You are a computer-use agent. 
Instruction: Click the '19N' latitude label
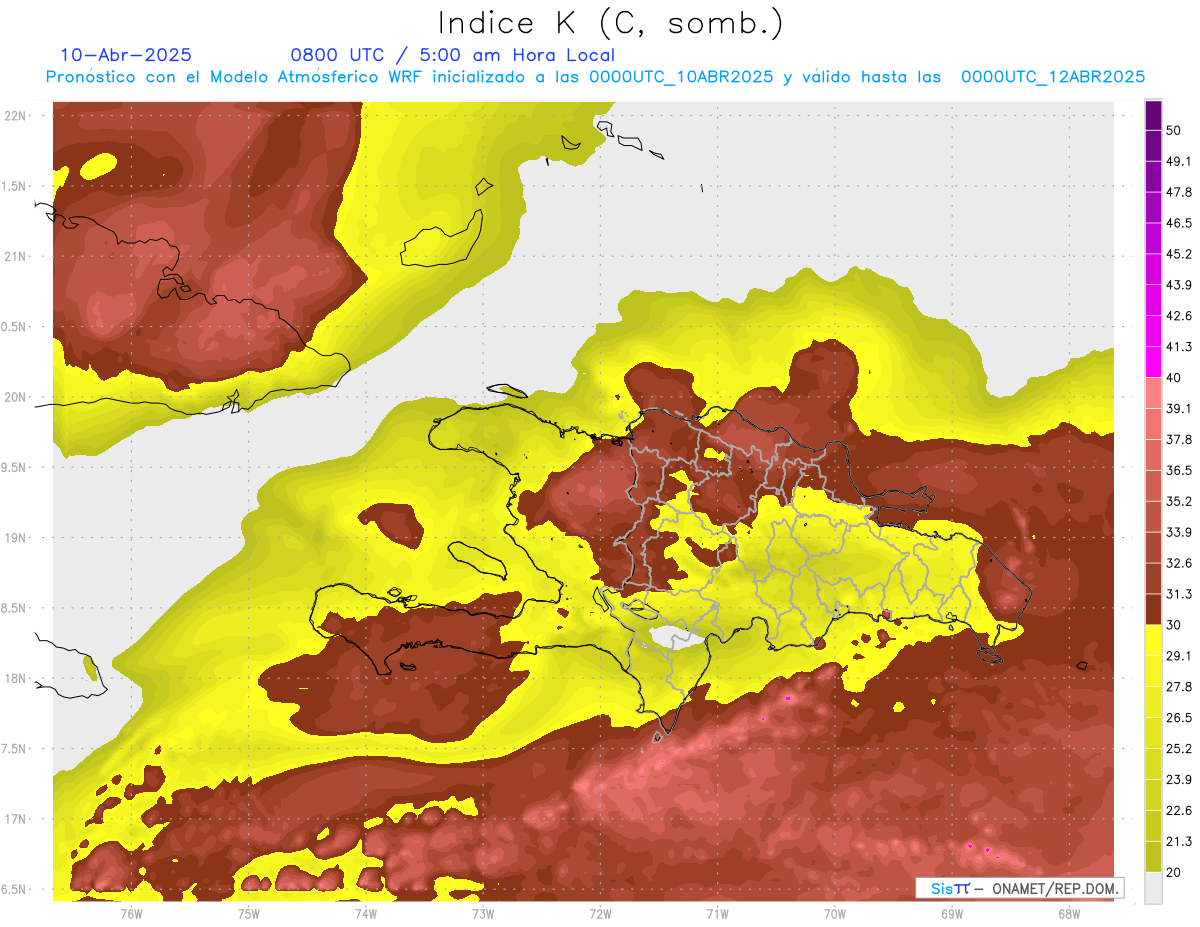pos(16,537)
